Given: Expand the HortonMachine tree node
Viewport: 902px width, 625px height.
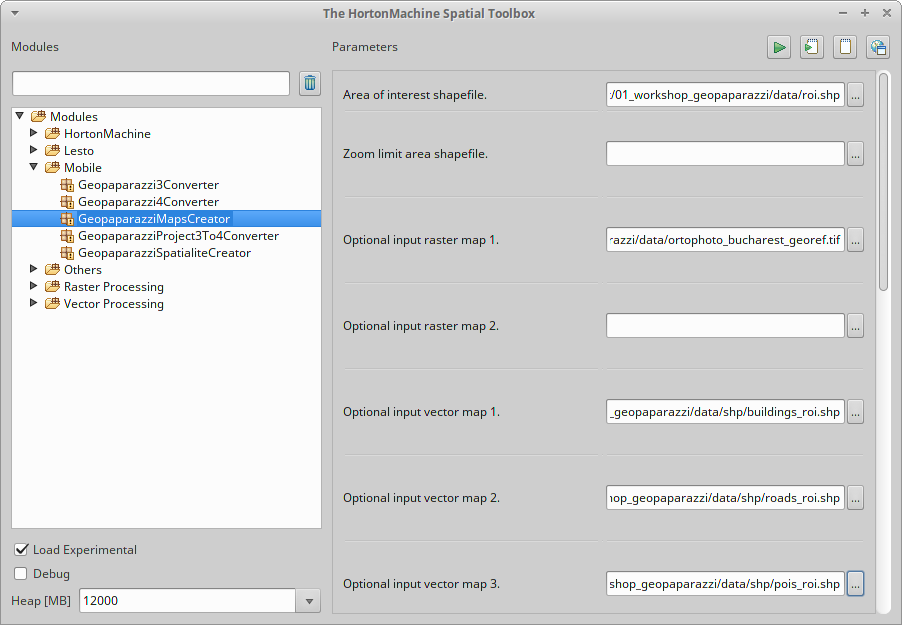Looking at the screenshot, I should click(x=33, y=133).
